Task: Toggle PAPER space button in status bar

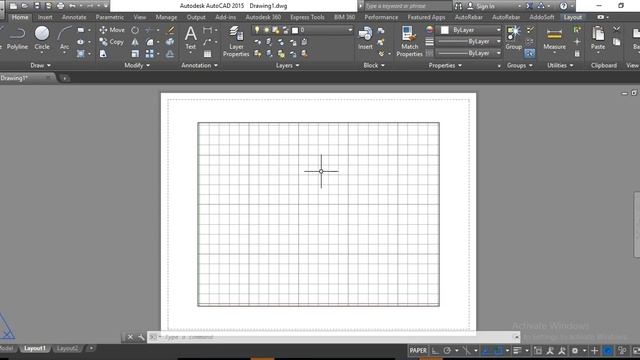Action: tap(418, 351)
